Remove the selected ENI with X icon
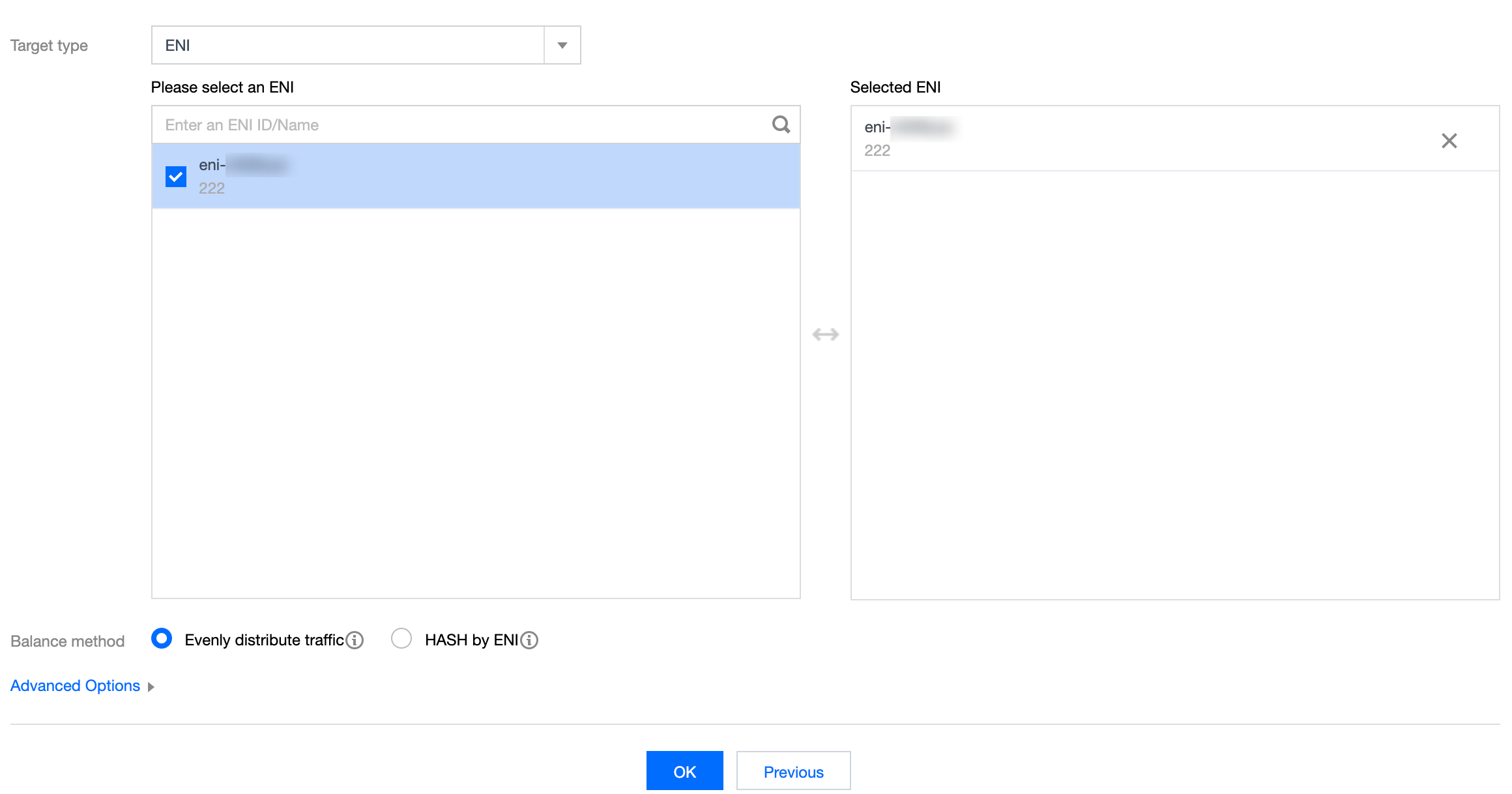The width and height of the screenshot is (1512, 794). click(1449, 141)
